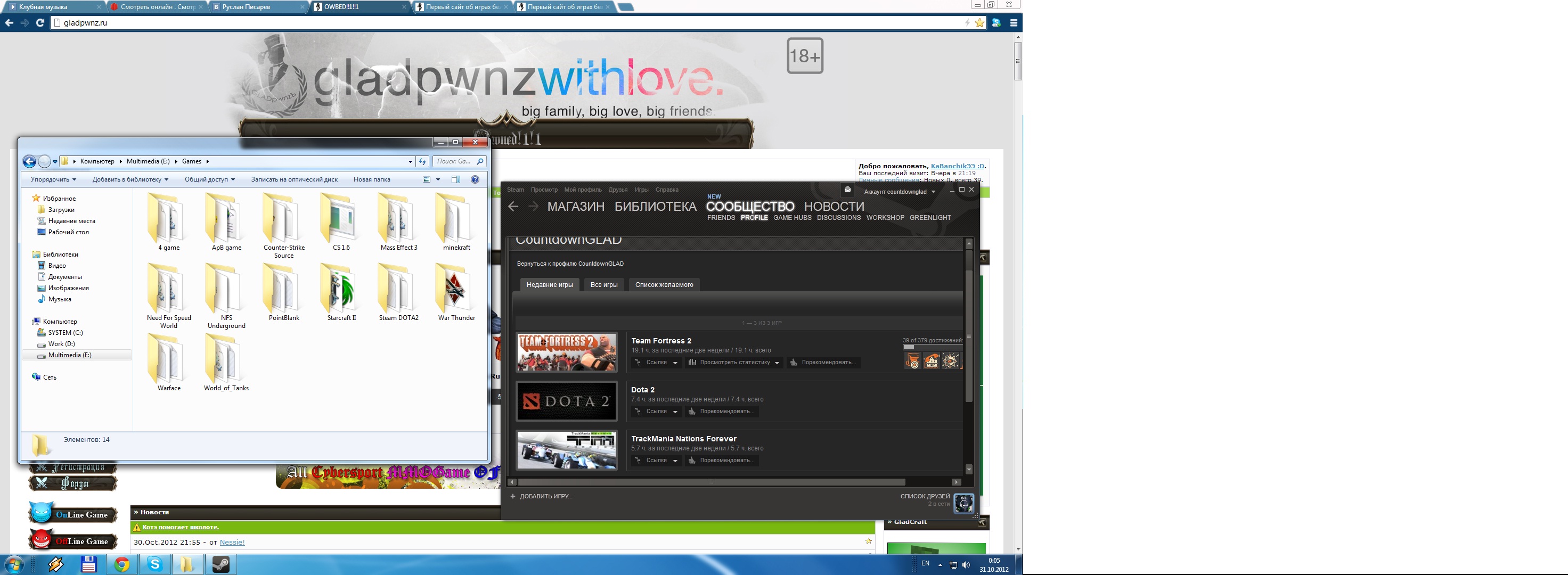The height and width of the screenshot is (575, 1568).
Task: Expand Просмотреть статистику for Team Fortress 2
Action: click(x=734, y=363)
